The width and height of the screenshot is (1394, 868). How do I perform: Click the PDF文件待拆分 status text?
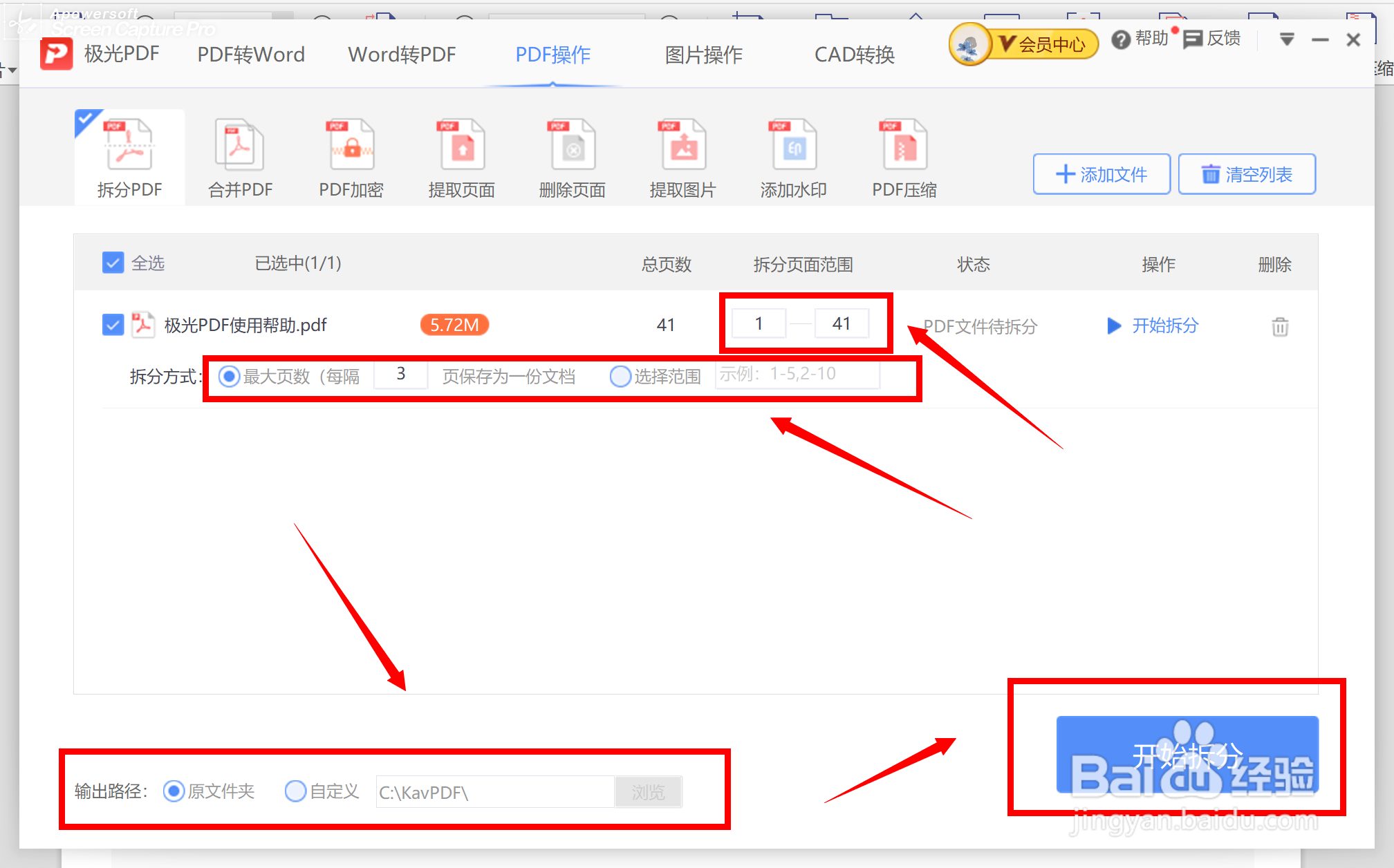[x=980, y=326]
